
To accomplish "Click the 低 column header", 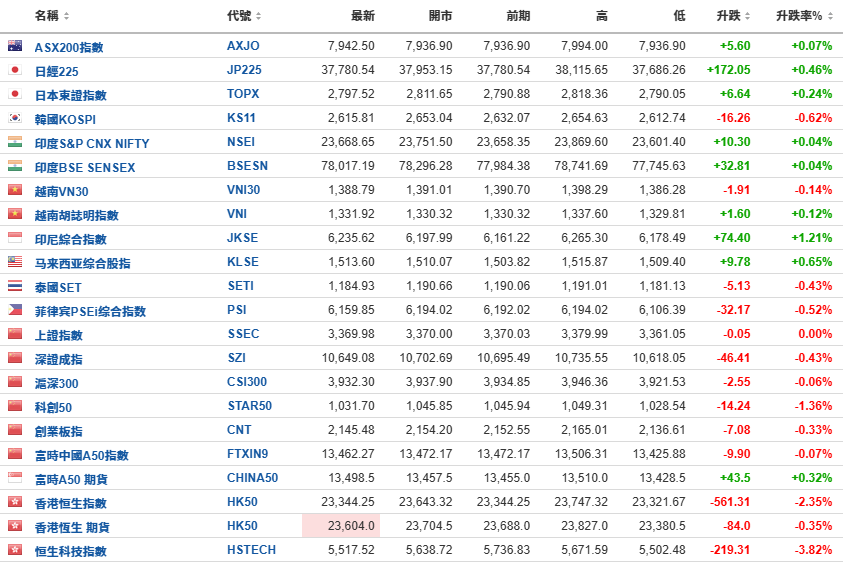I will (680, 16).
